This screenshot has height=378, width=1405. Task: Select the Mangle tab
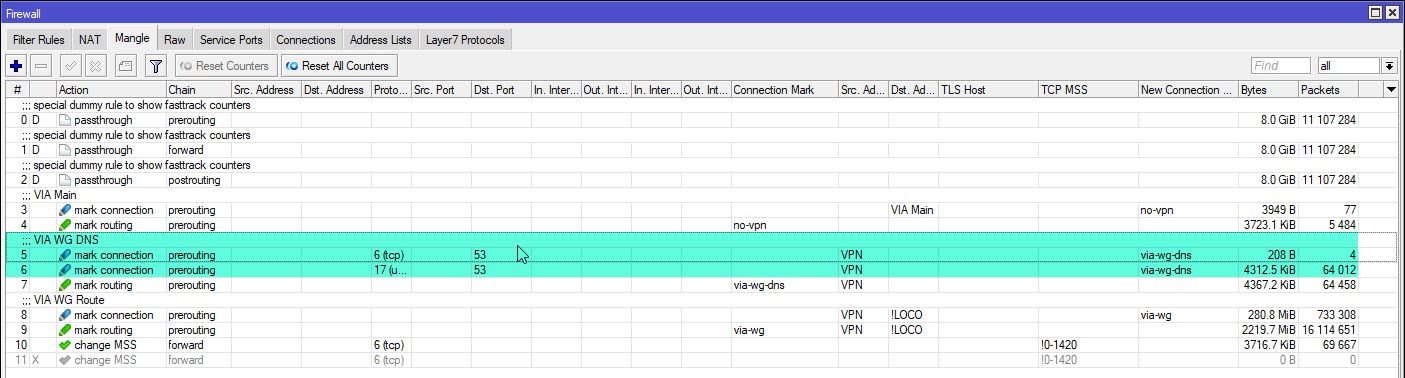[x=132, y=38]
